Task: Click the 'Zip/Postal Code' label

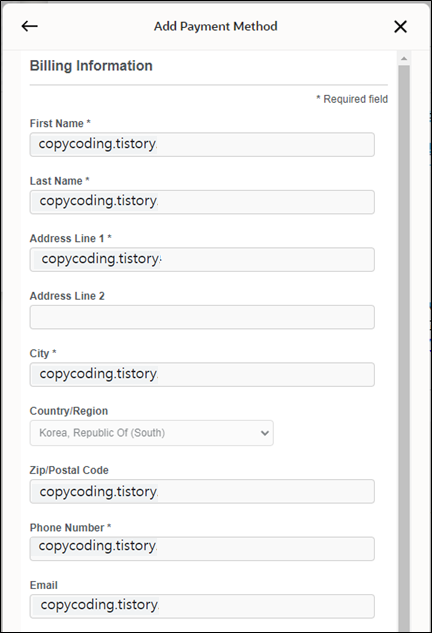Action: [x=69, y=470]
